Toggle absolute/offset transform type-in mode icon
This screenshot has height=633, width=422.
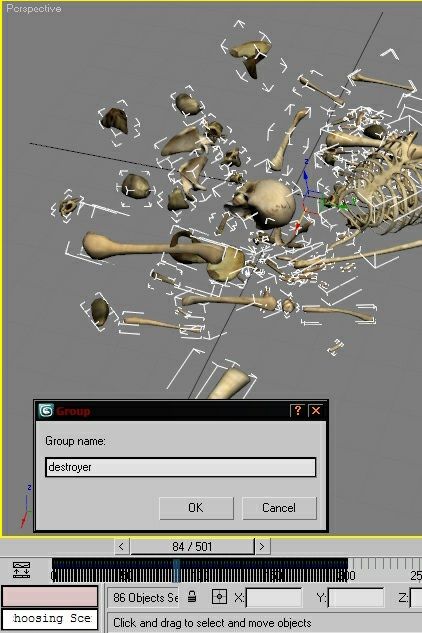(219, 597)
